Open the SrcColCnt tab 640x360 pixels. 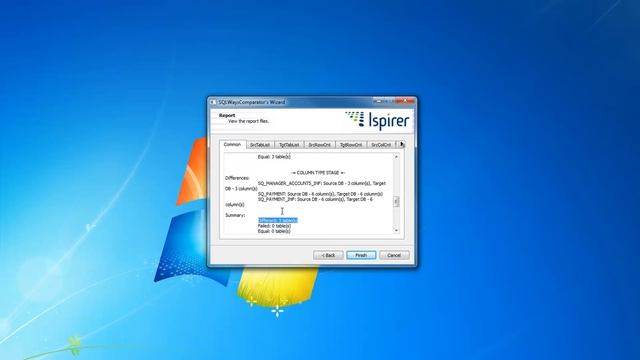pyautogui.click(x=381, y=145)
